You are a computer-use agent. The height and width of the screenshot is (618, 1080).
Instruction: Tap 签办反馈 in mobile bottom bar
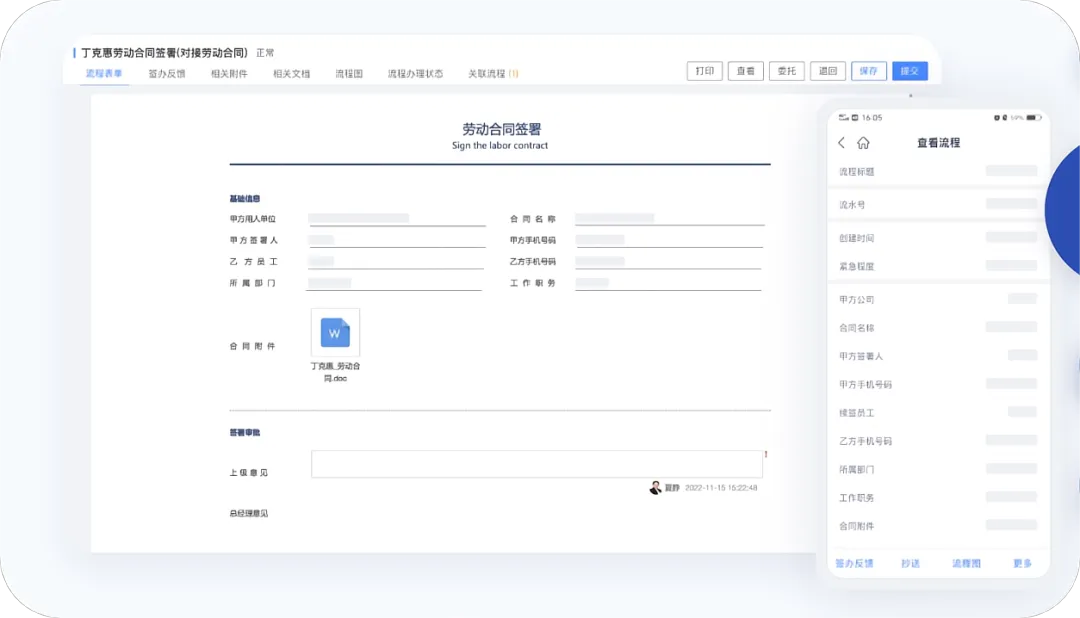coord(854,564)
